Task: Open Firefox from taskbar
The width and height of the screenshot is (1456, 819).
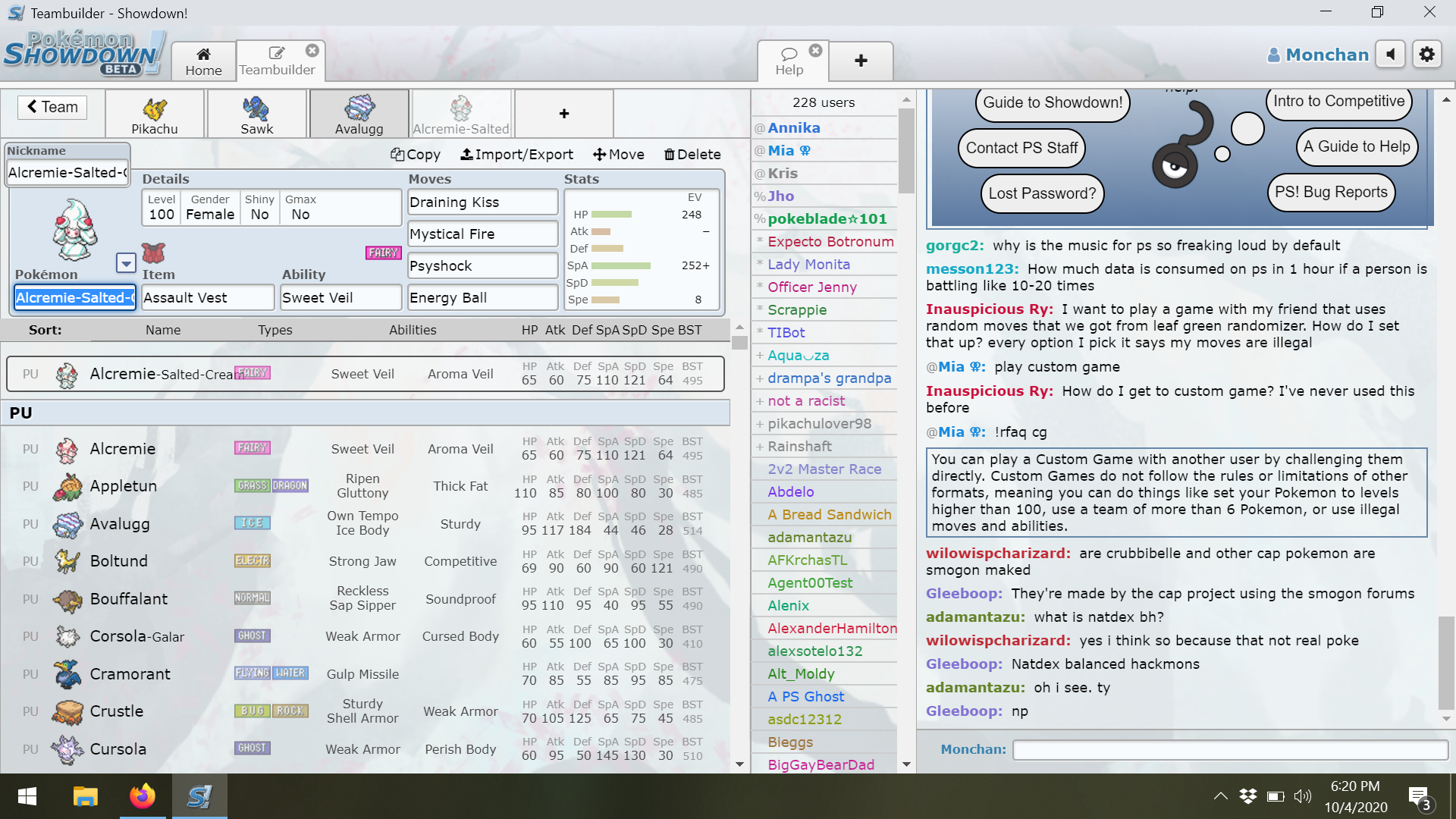Action: coord(142,796)
